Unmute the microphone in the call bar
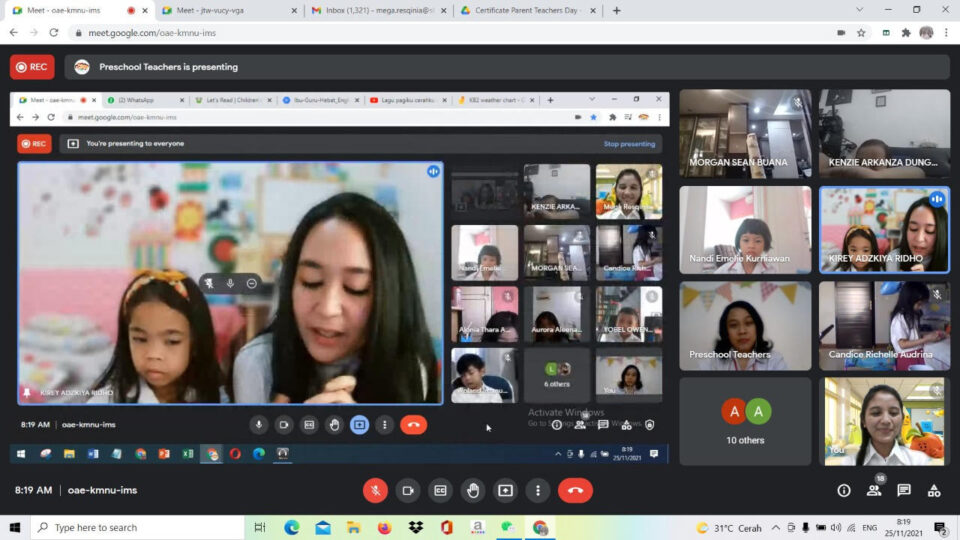This screenshot has height=540, width=960. [375, 490]
